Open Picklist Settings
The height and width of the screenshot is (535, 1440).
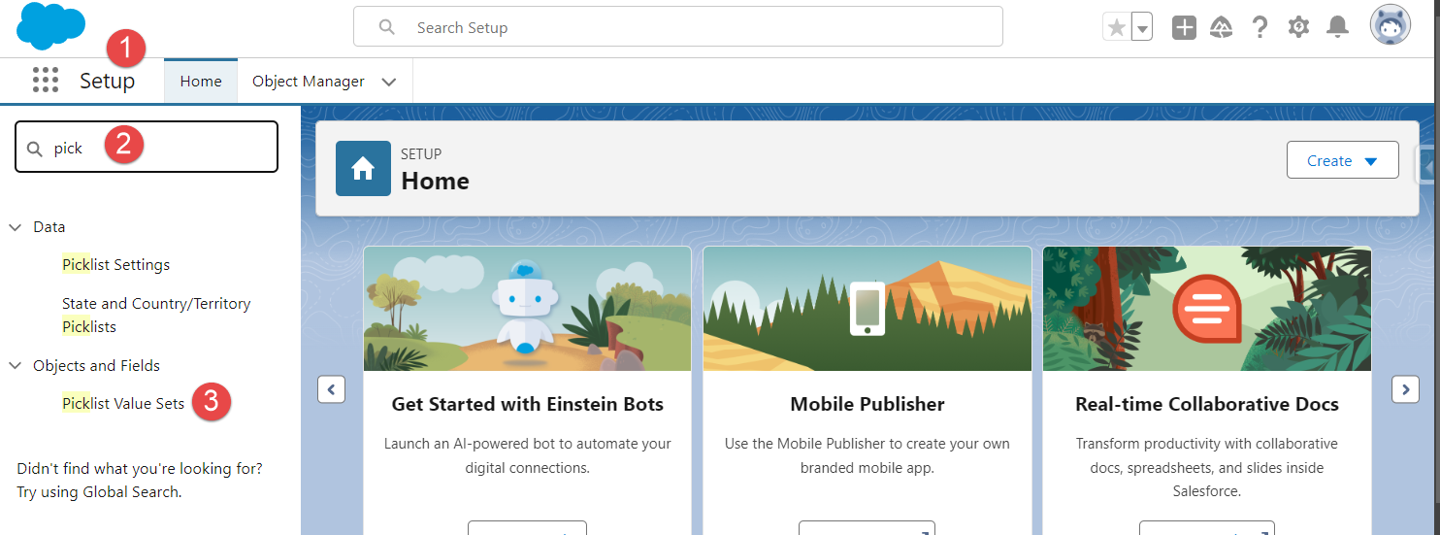(x=116, y=265)
